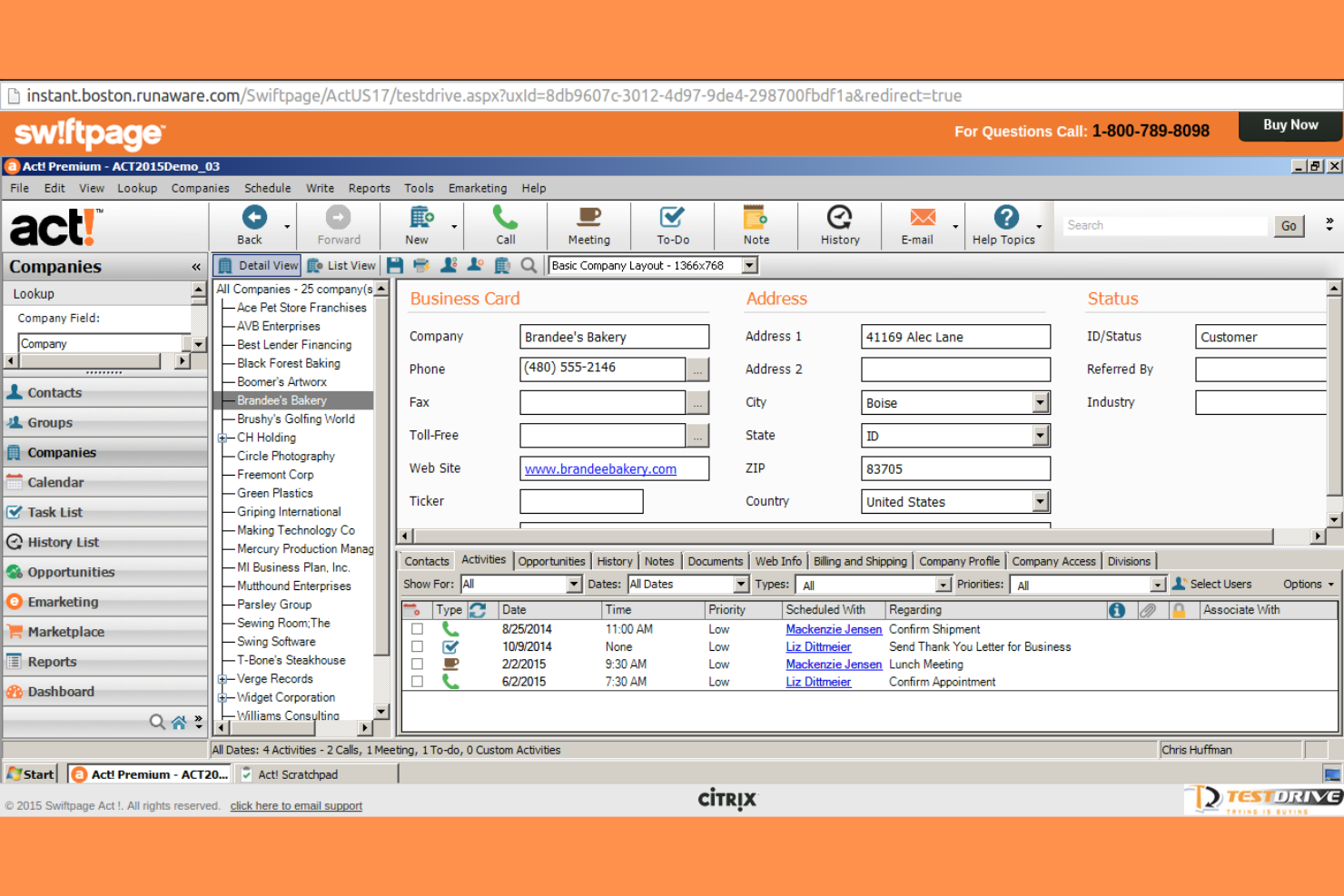Viewport: 1344px width, 896px height.
Task: Click the Save icon below Detail View
Action: [x=394, y=264]
